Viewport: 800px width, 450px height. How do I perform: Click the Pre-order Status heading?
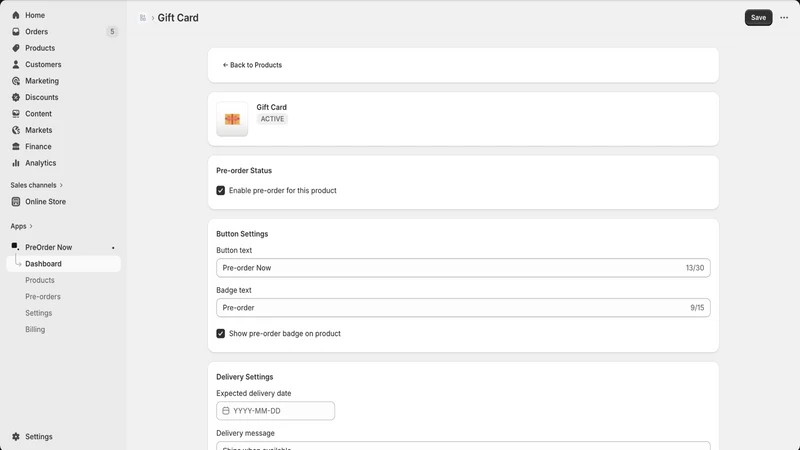pyautogui.click(x=244, y=170)
